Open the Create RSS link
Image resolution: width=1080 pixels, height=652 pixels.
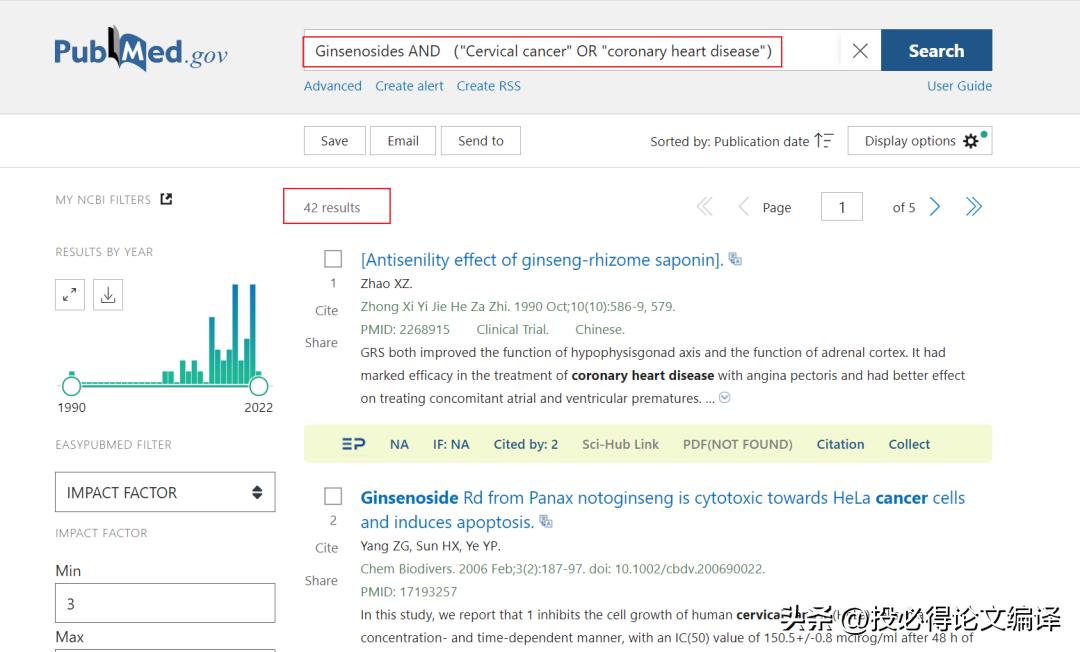[488, 86]
